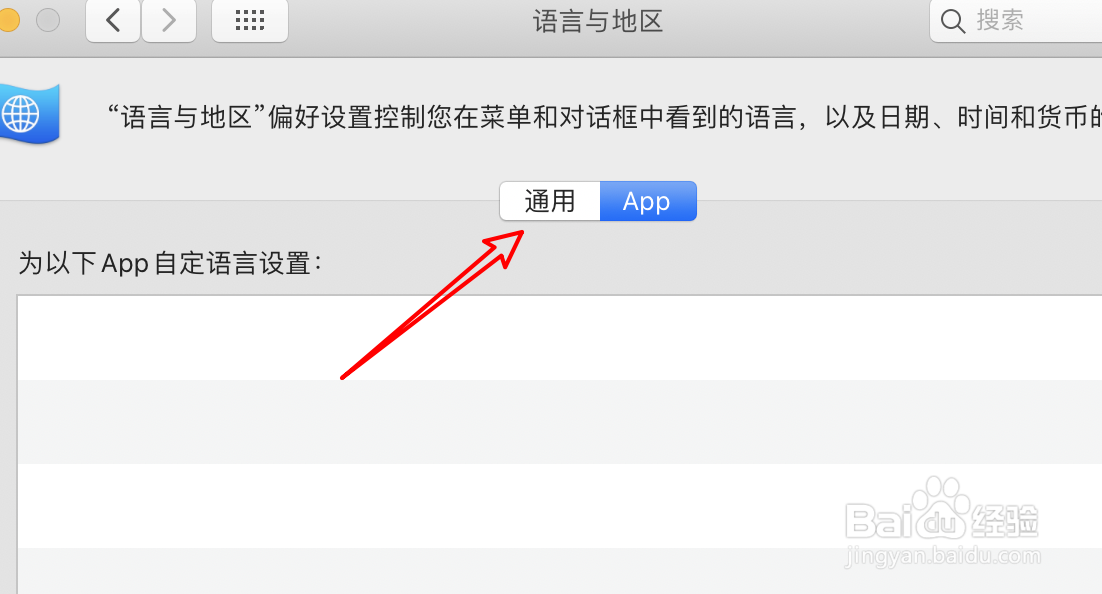
Task: Click the Baidu paw logo watermark
Action: point(942,508)
